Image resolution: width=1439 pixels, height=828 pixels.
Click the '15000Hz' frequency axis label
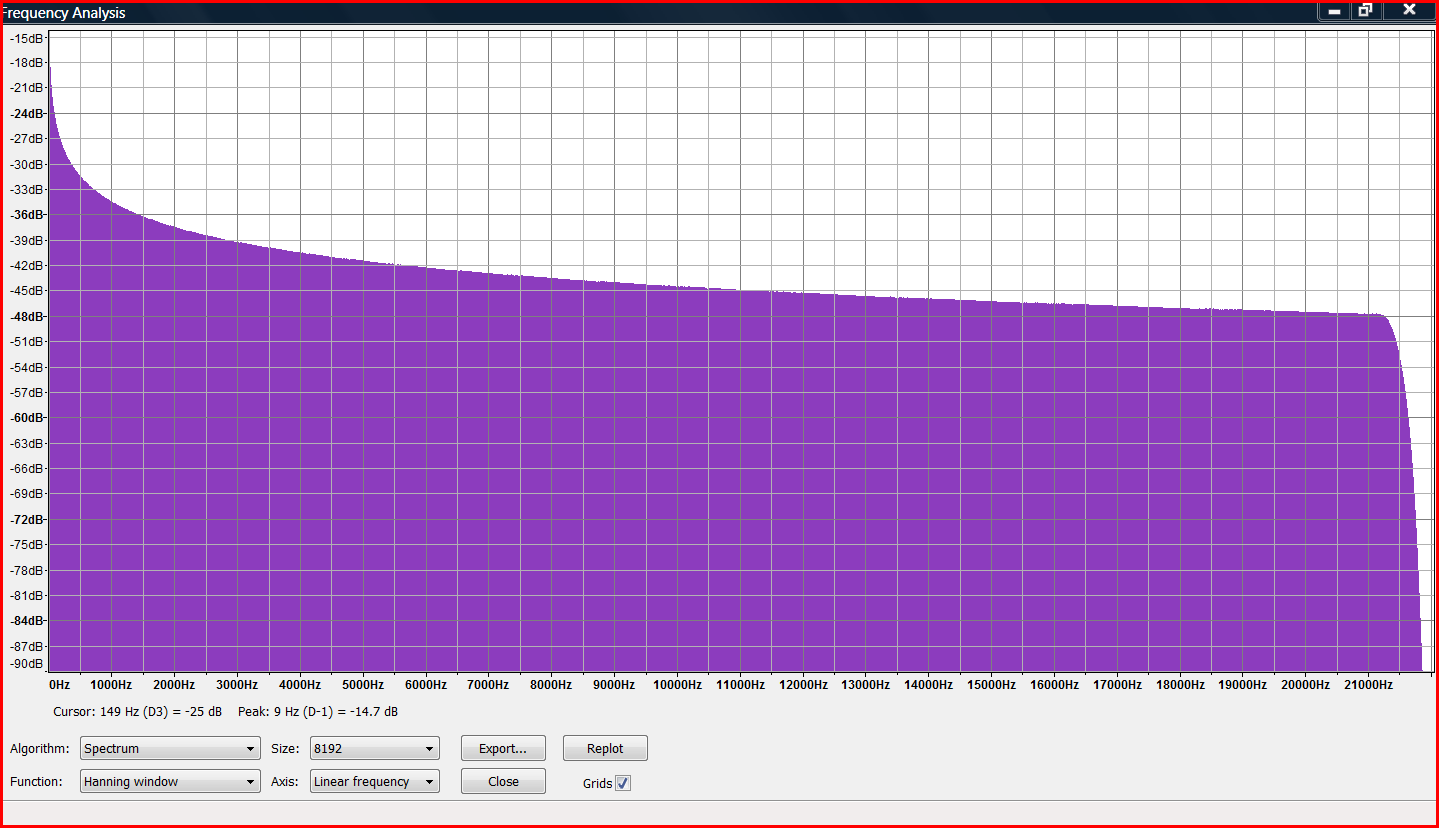991,685
